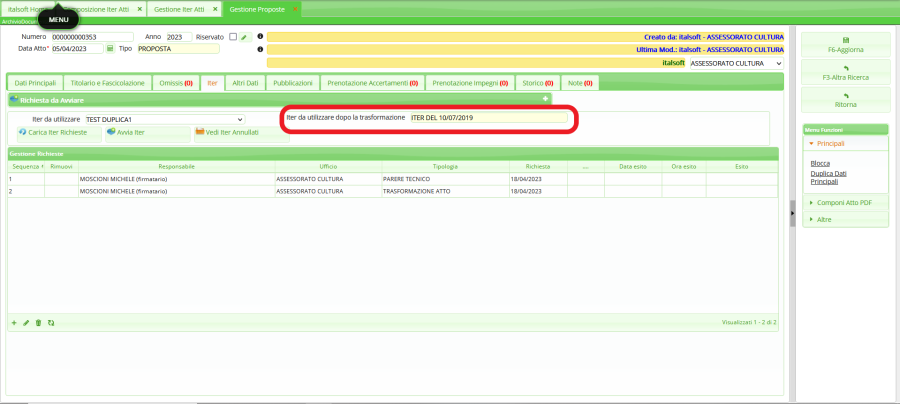Open the Iter da utilizzare dropdown
This screenshot has height=404, width=900.
[238, 119]
